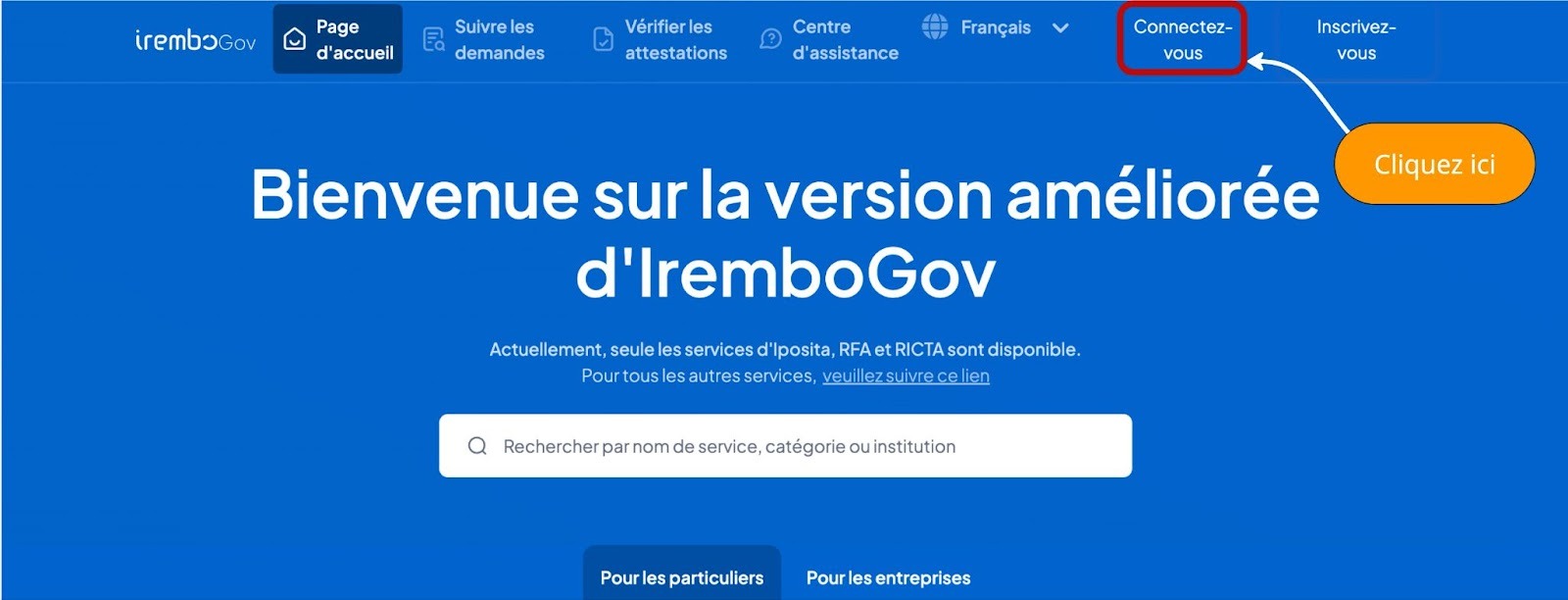The height and width of the screenshot is (600, 1568).
Task: Open the Français language selector
Action: (x=996, y=27)
